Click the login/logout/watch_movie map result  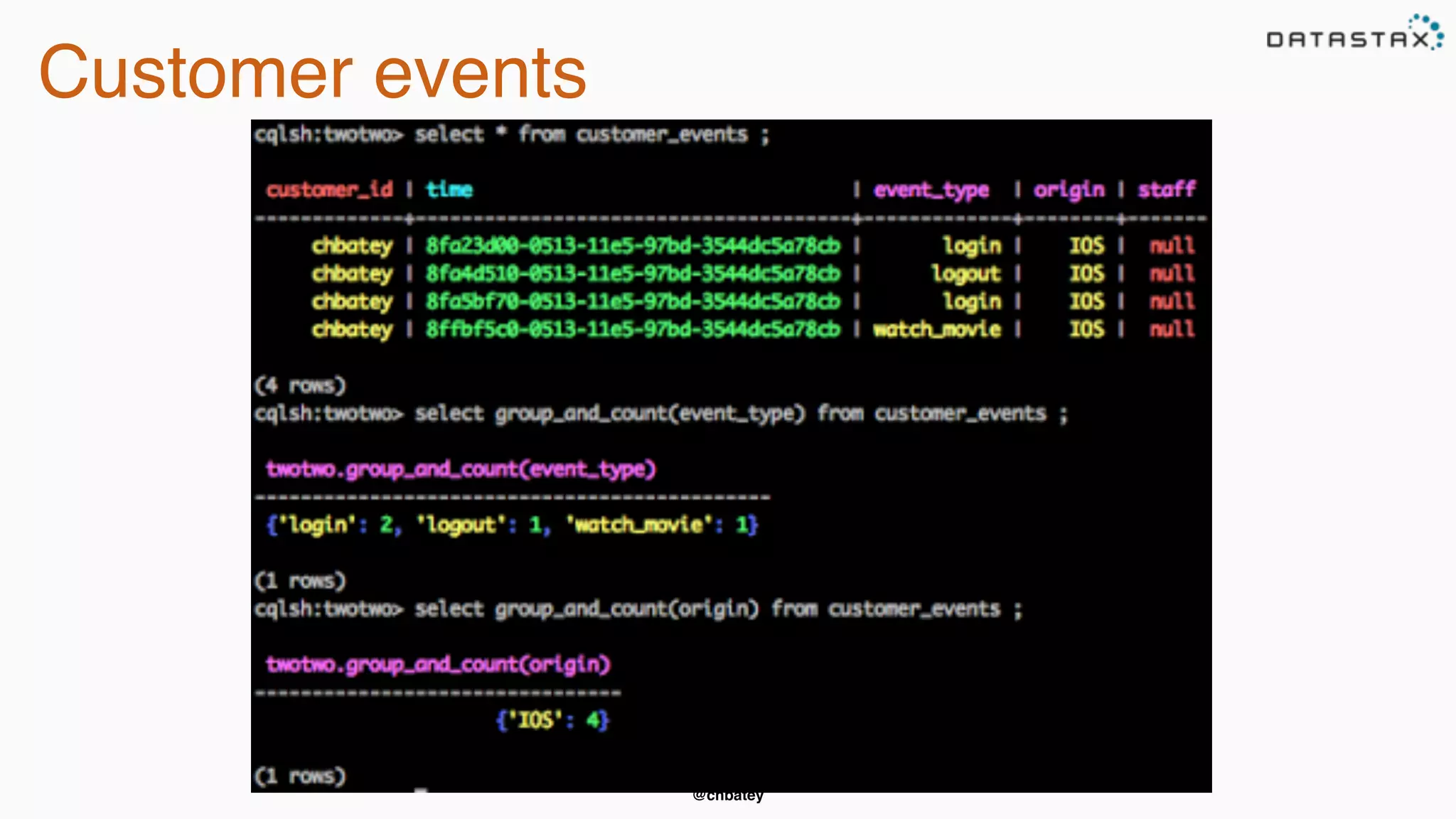coord(512,525)
